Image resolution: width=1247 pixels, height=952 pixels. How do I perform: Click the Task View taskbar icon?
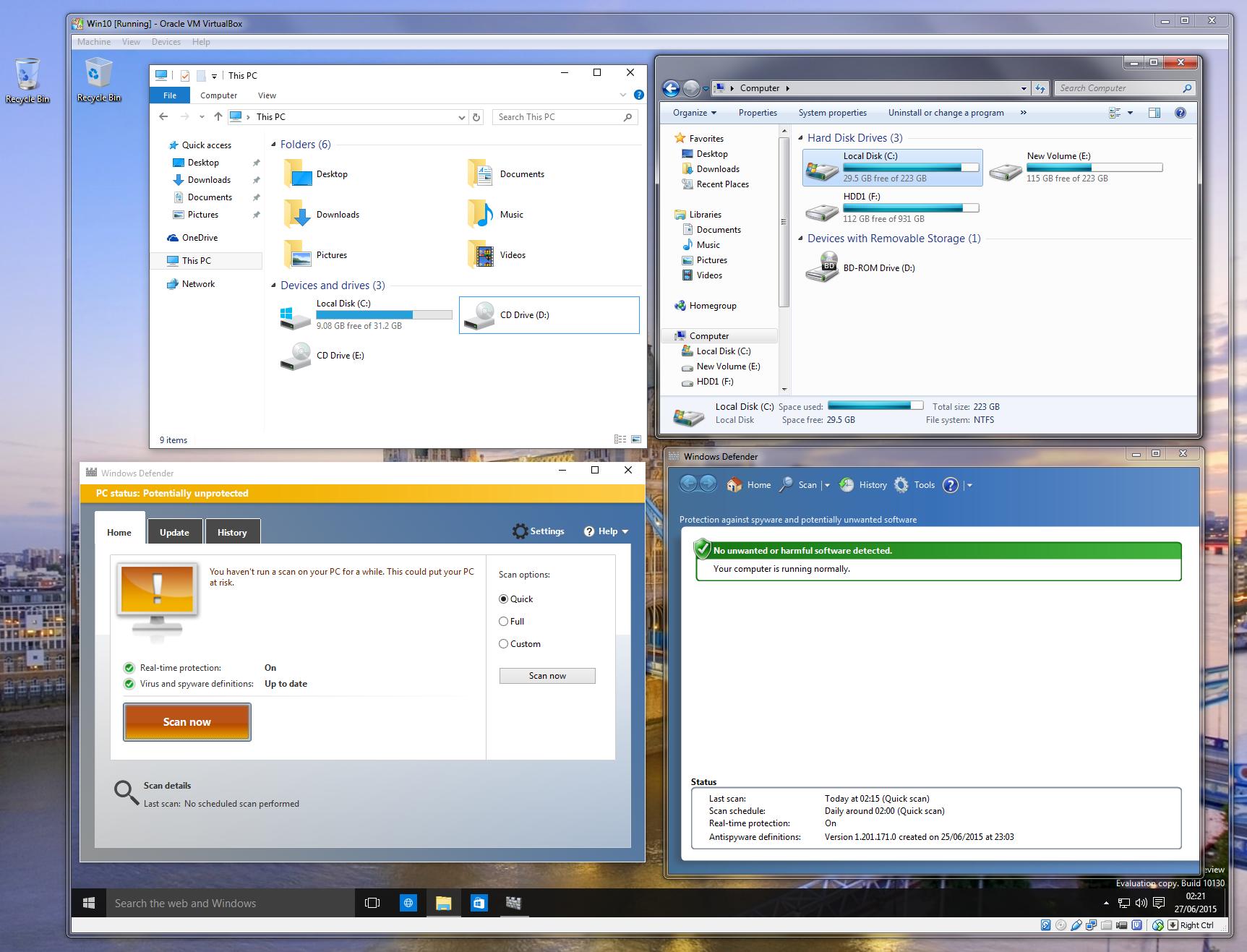tap(372, 903)
